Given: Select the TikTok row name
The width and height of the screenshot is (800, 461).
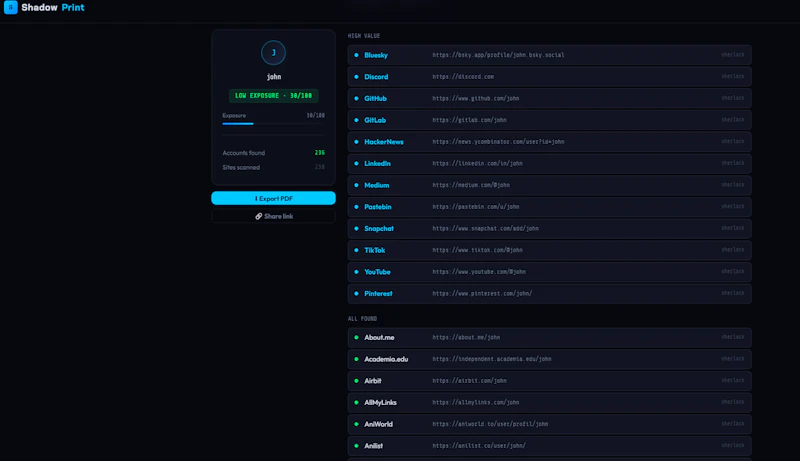Looking at the screenshot, I should coord(374,250).
